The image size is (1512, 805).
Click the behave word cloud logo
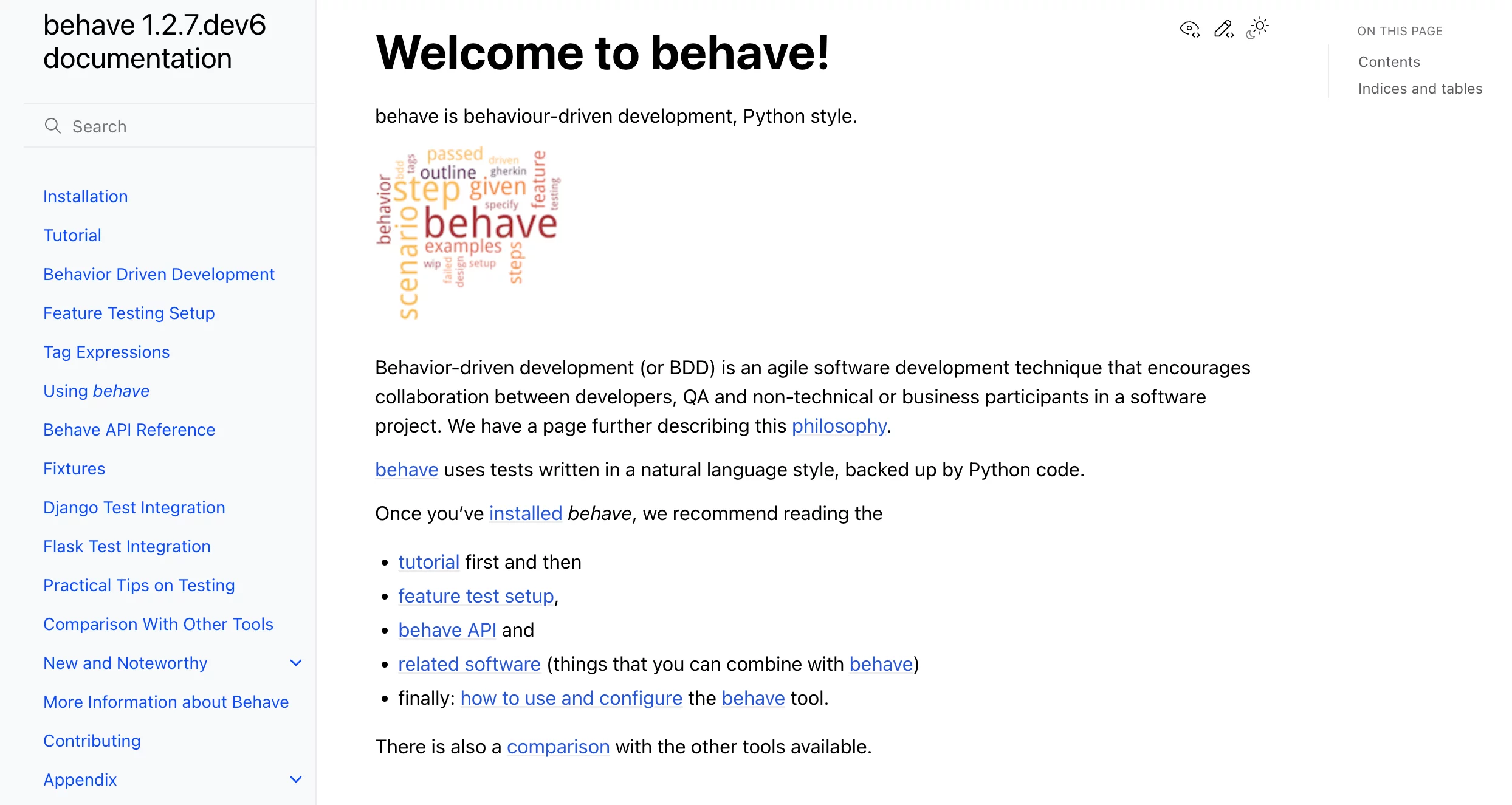467,231
